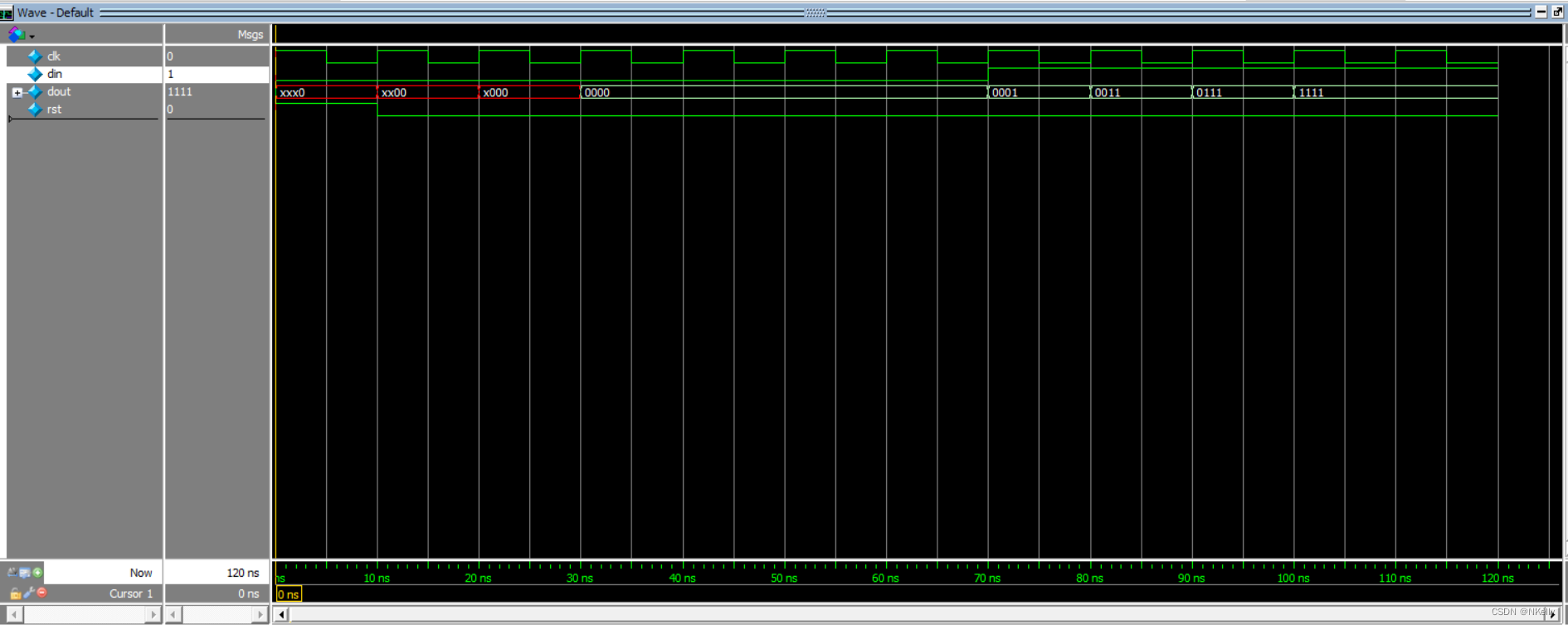1568x625 pixels.
Task: Remove Cursor 1 with the red minus icon
Action: coord(41,593)
